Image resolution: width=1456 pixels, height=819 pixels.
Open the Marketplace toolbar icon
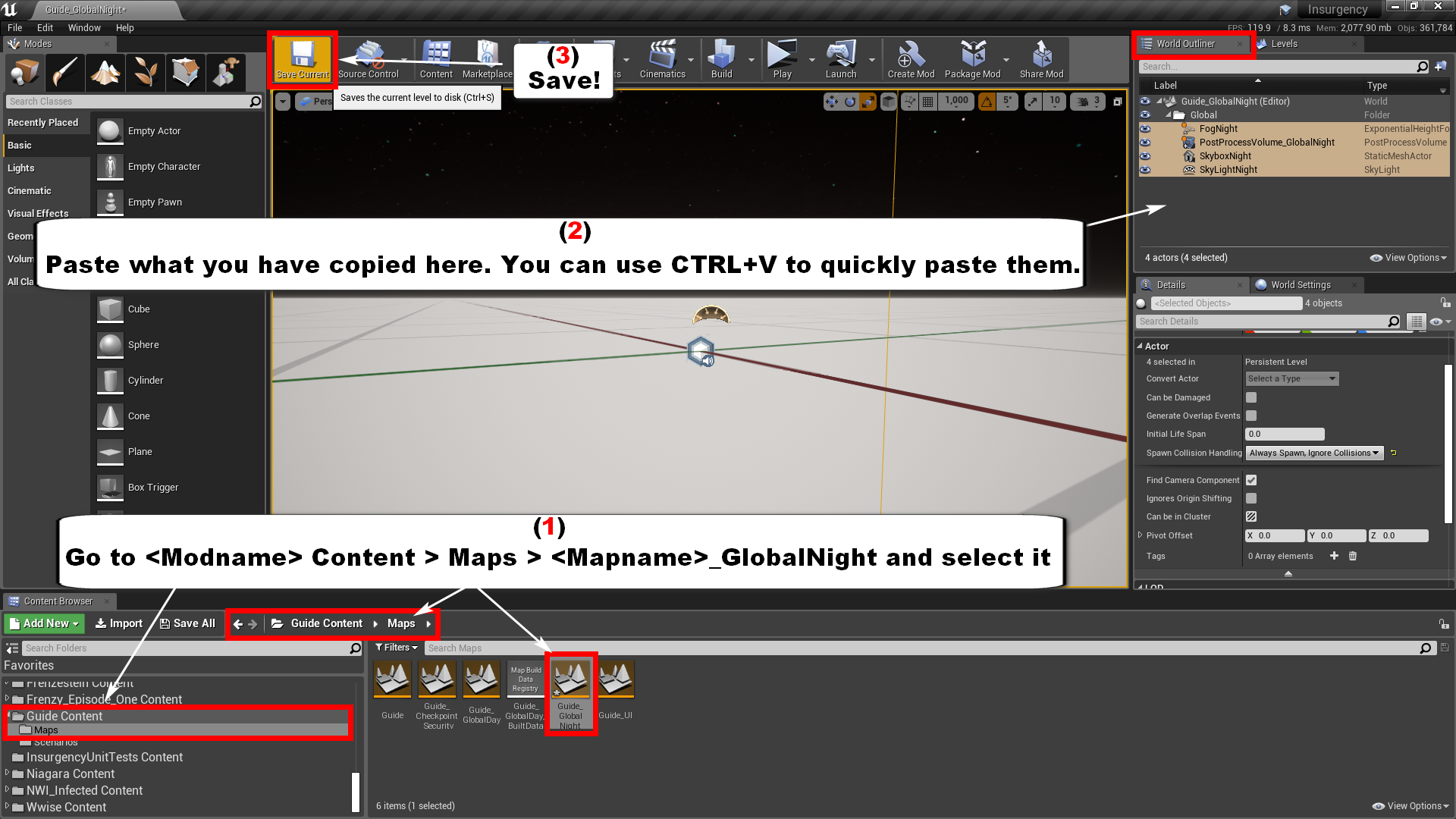487,59
